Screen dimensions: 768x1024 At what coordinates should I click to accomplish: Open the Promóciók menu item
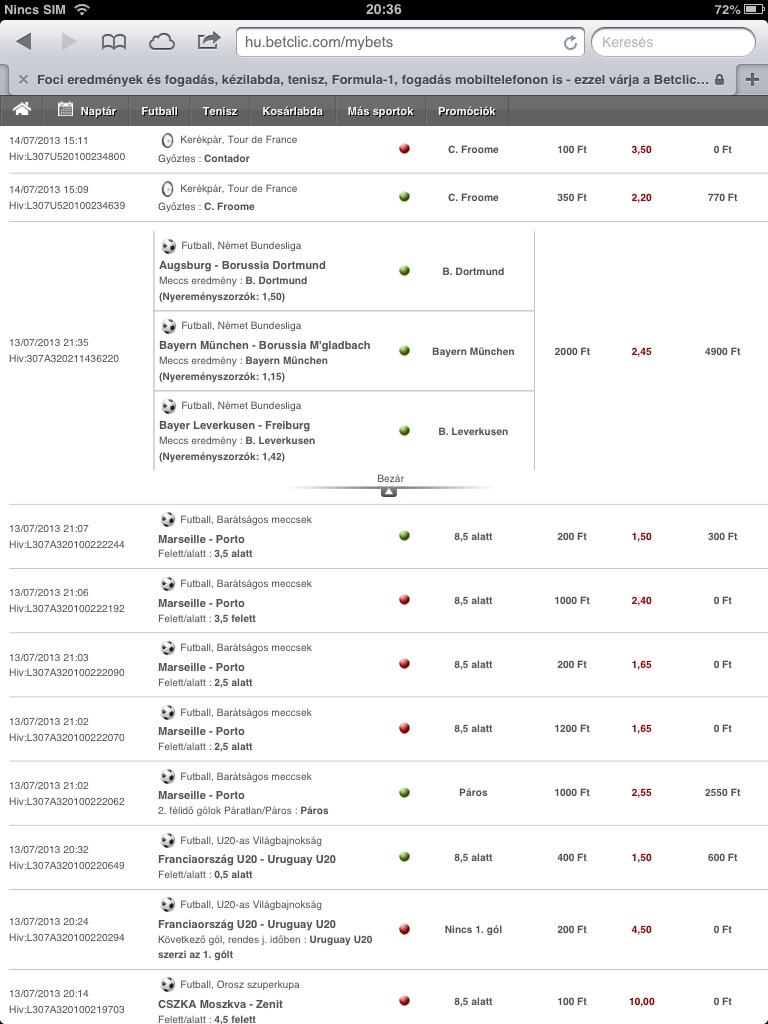tap(466, 111)
